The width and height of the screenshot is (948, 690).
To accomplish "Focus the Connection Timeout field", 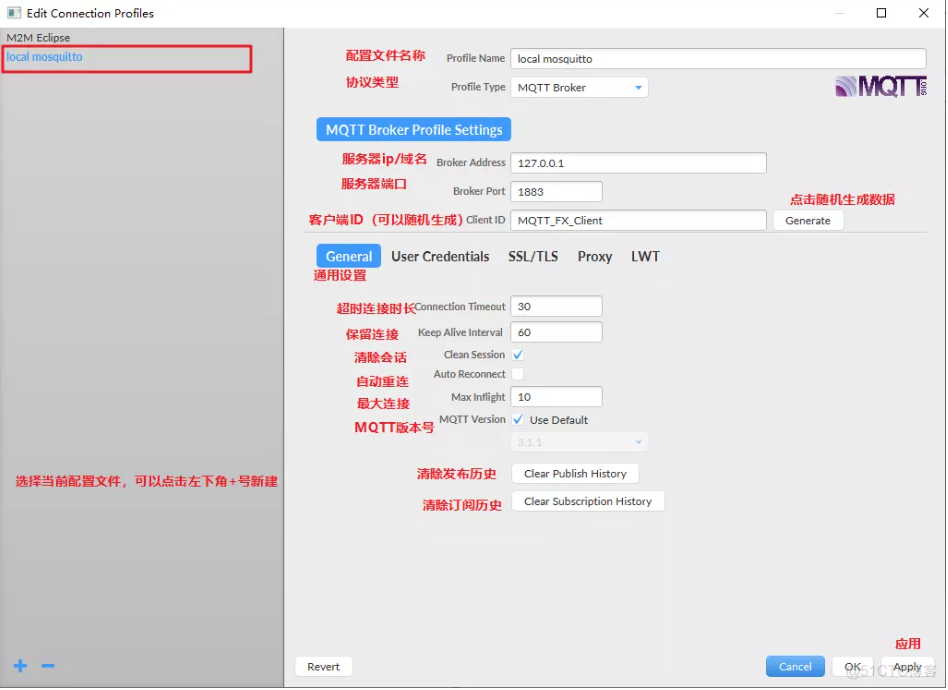I will click(556, 307).
